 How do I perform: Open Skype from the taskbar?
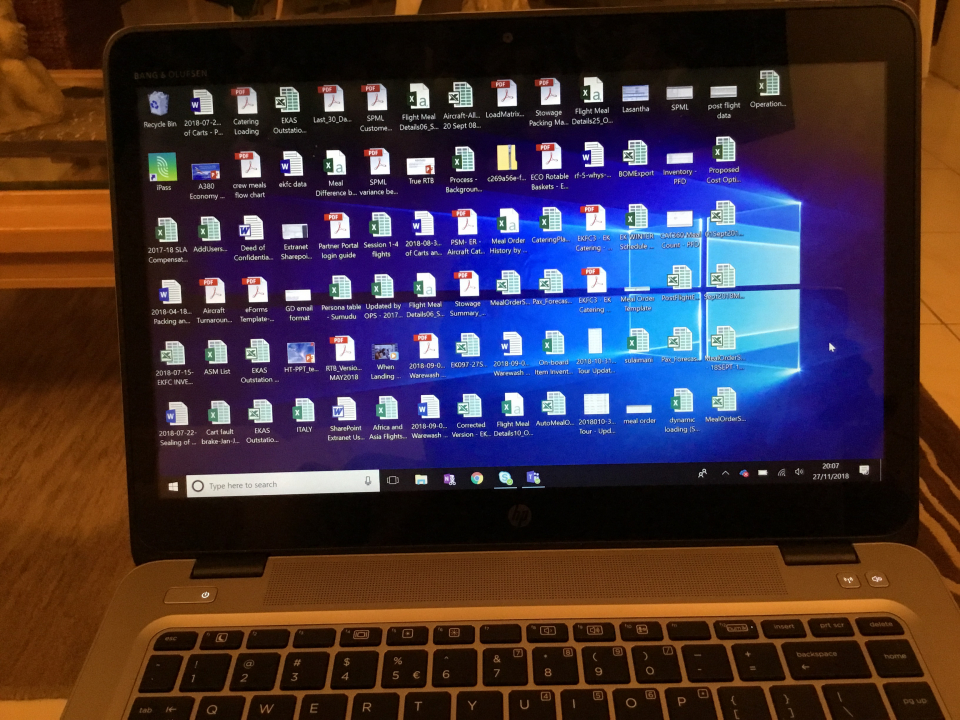click(506, 478)
